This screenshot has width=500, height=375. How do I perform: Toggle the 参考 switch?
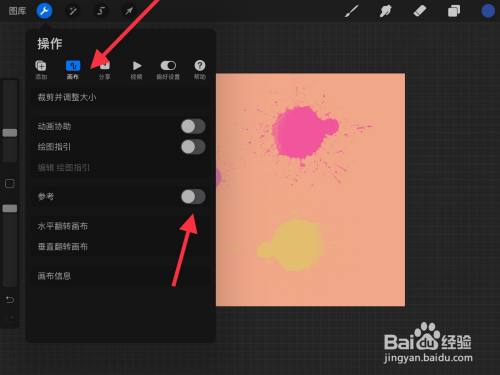click(193, 197)
